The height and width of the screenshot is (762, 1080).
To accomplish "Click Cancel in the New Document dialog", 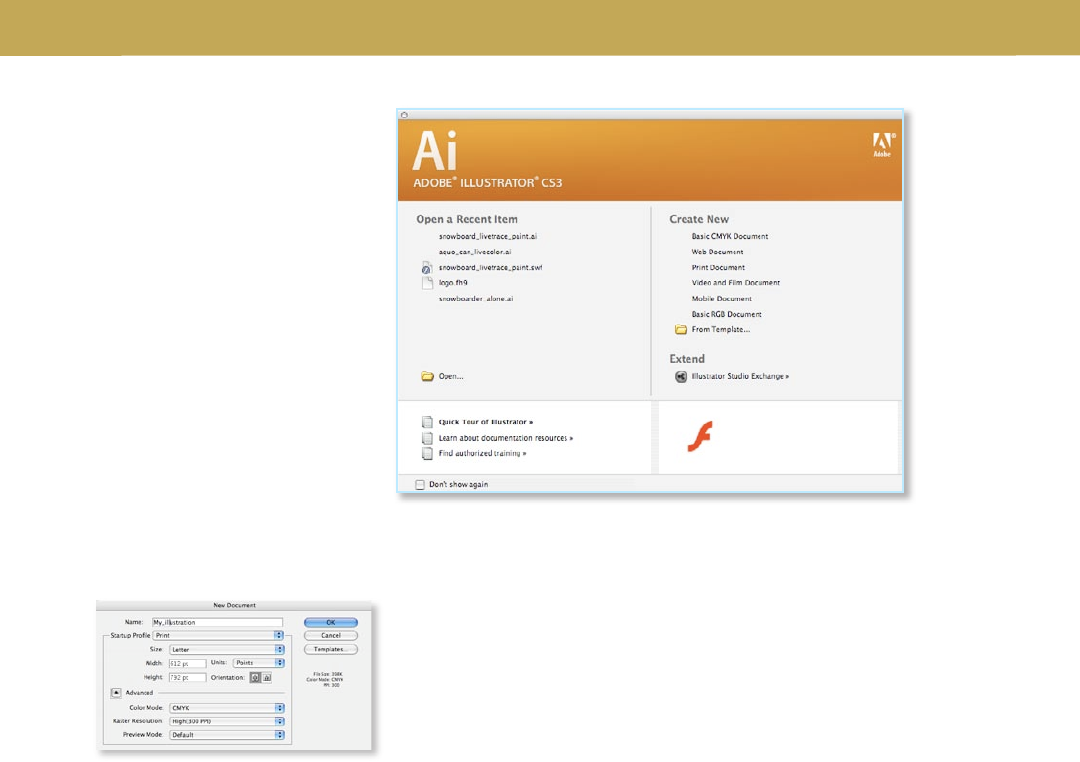I will tap(331, 635).
